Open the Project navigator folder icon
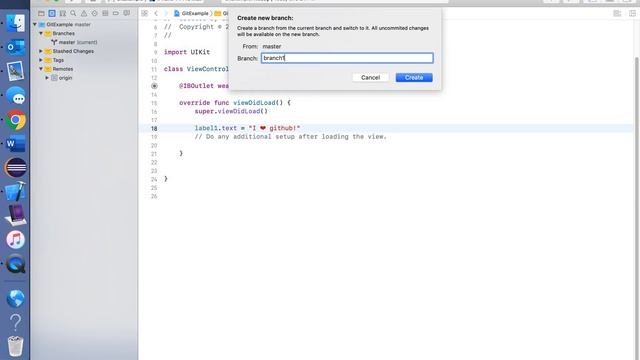This screenshot has width=640, height=360. pos(41,13)
